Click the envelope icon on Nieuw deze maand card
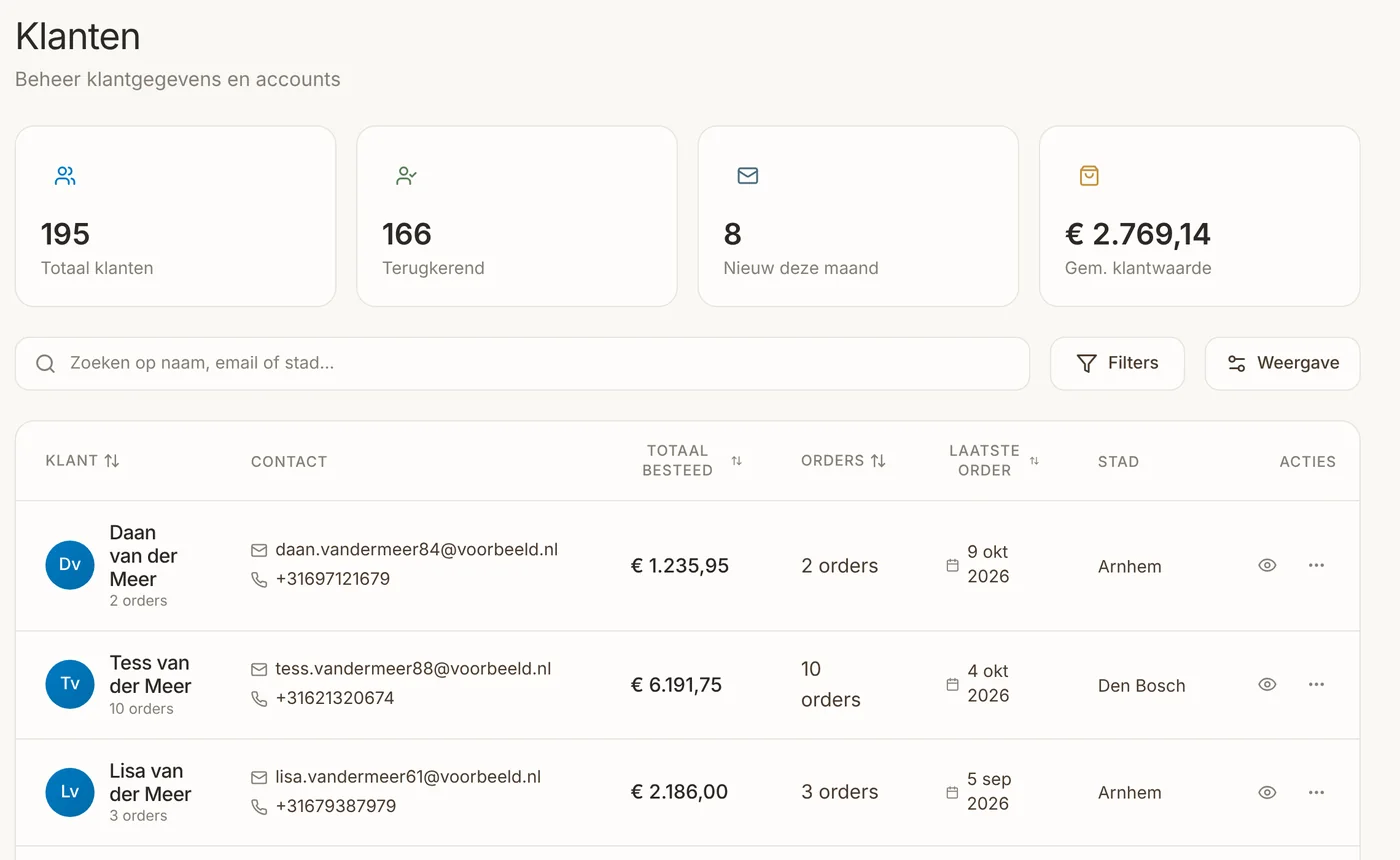 pyautogui.click(x=748, y=176)
